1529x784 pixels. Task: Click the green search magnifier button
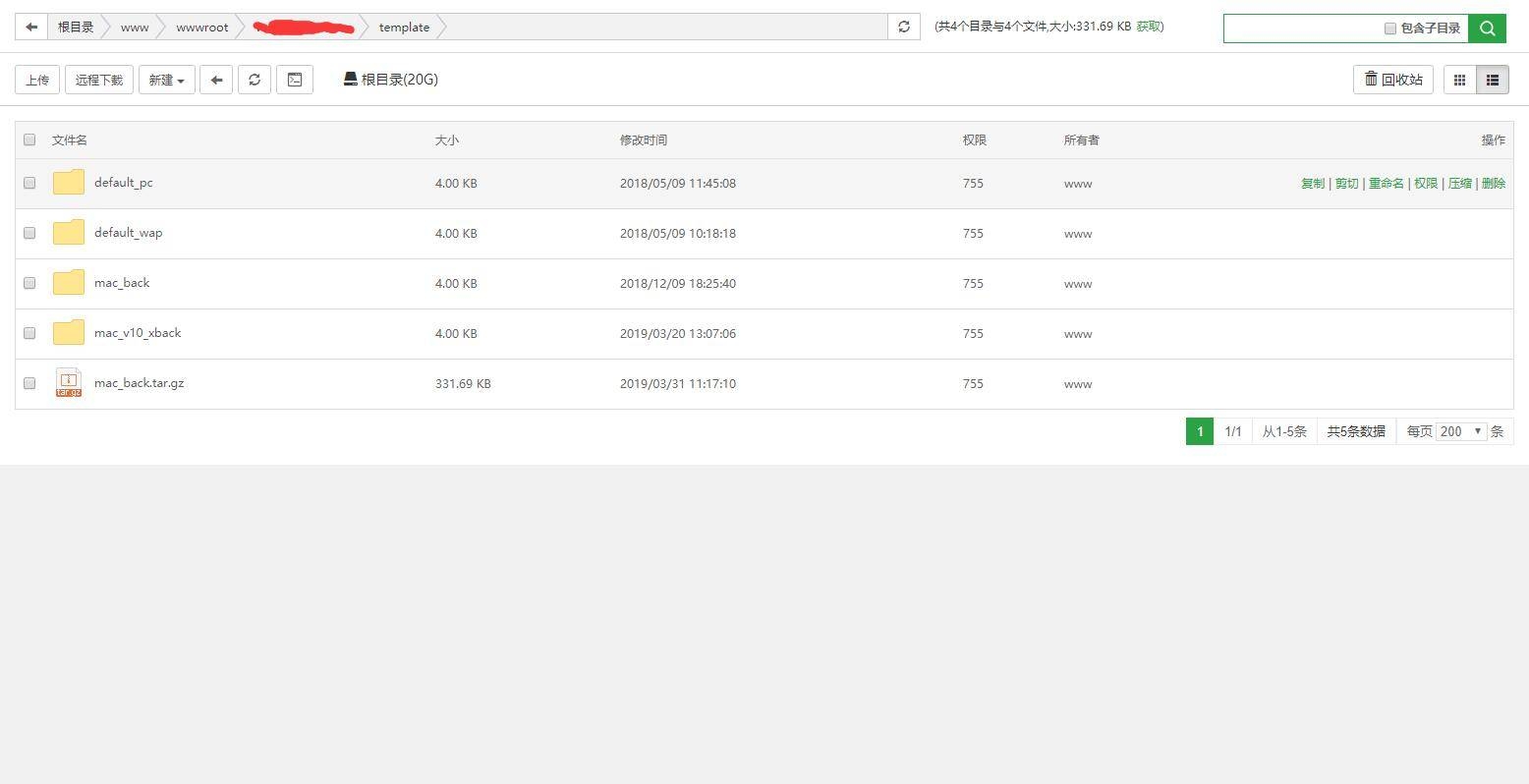point(1487,28)
